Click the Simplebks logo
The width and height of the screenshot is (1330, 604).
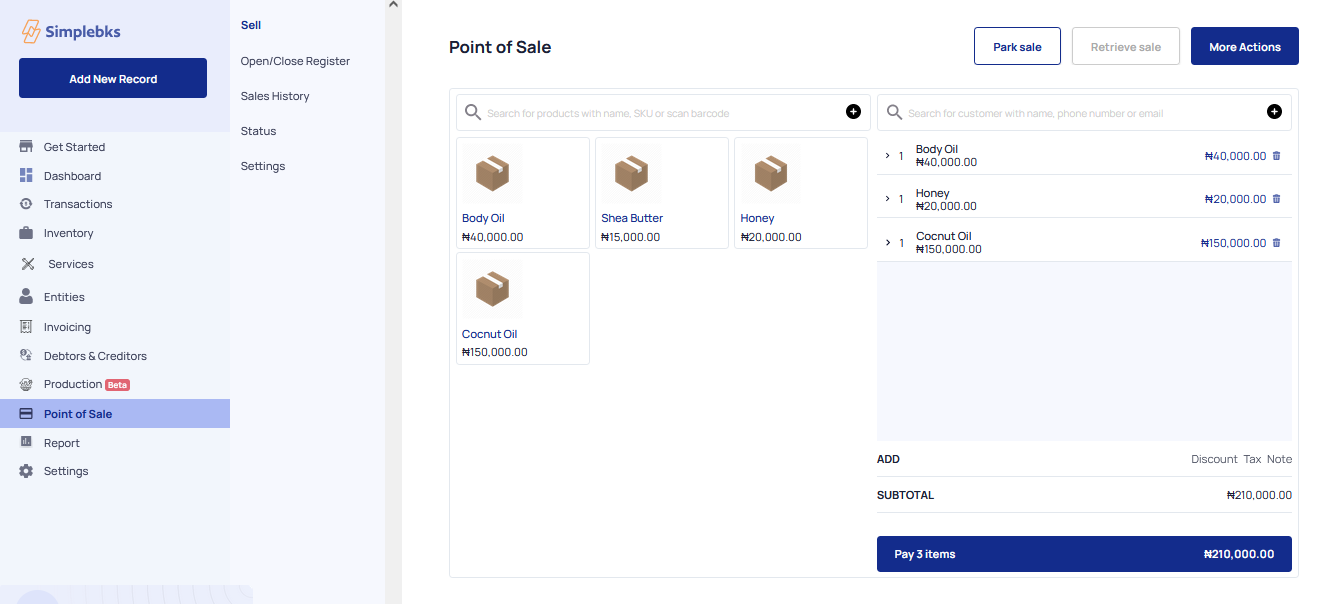tap(71, 32)
